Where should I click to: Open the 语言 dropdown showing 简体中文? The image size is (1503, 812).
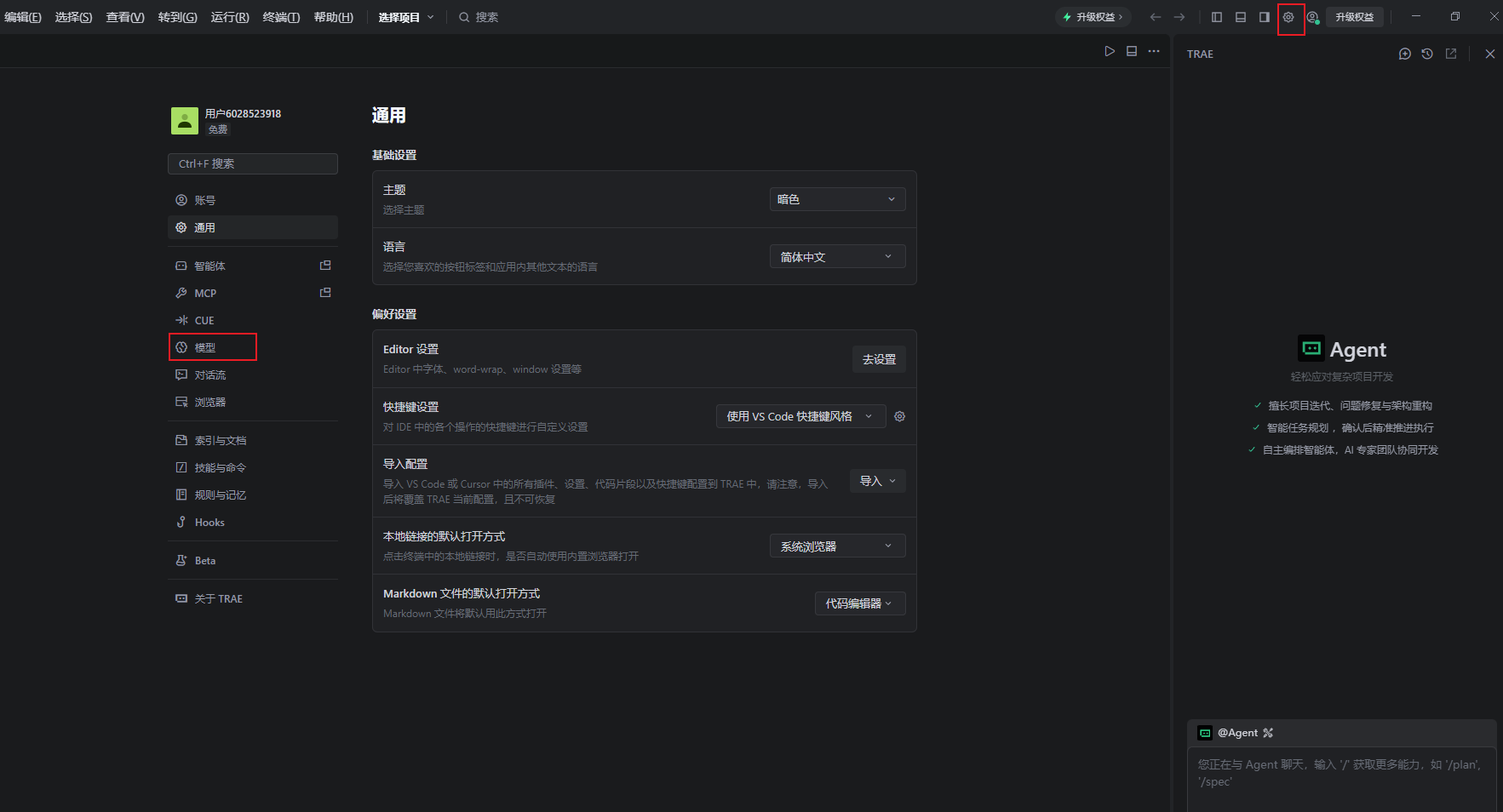click(837, 256)
